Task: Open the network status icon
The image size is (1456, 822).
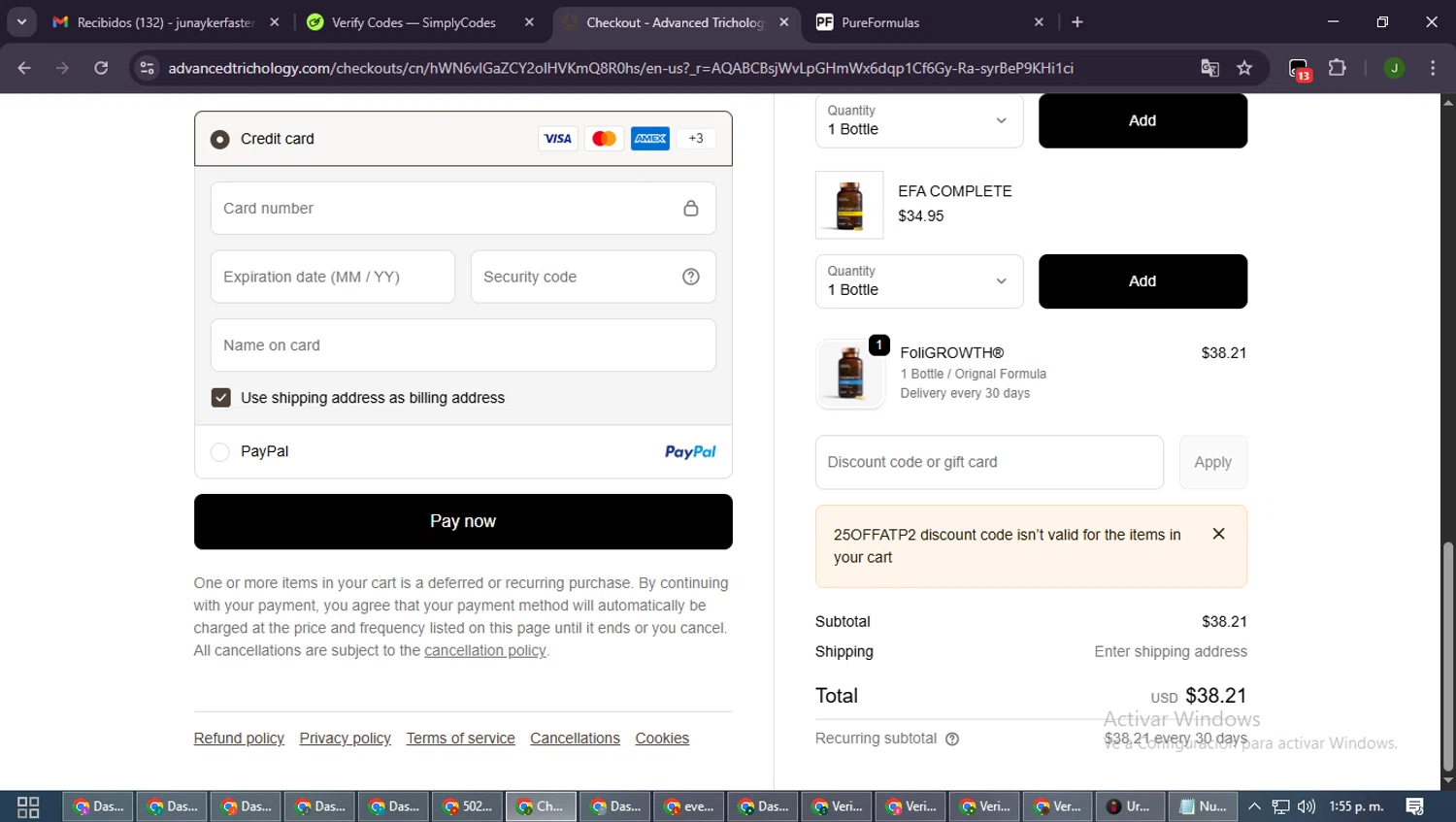Action: tap(1281, 806)
